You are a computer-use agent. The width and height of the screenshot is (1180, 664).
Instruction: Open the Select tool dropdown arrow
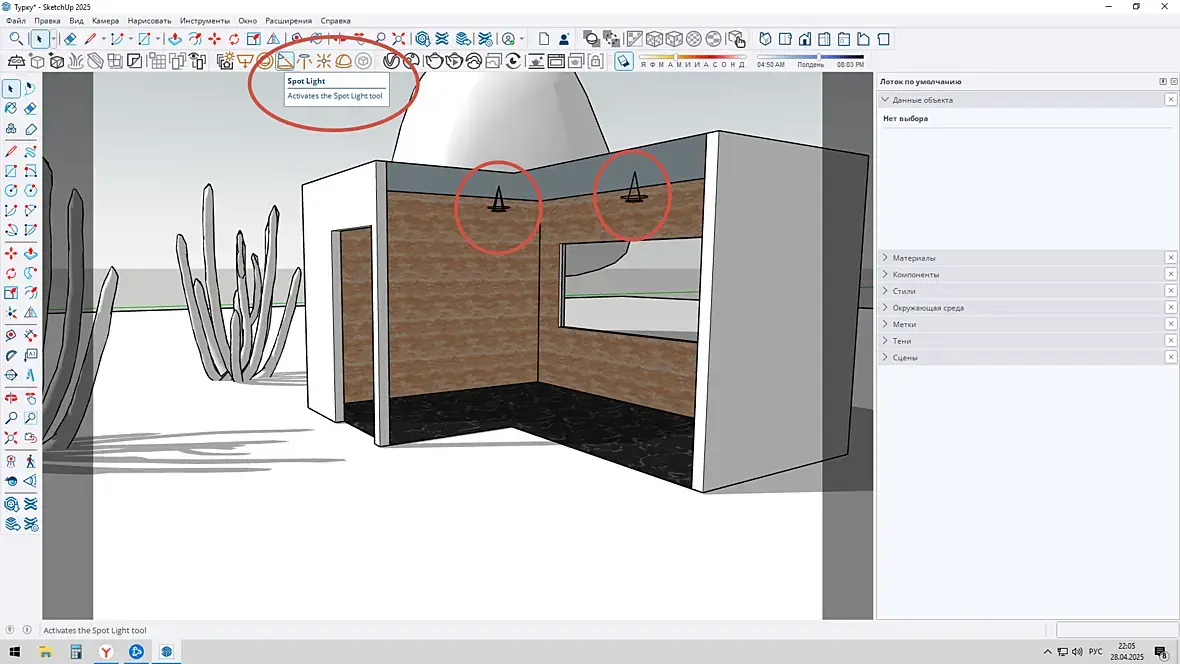53,38
